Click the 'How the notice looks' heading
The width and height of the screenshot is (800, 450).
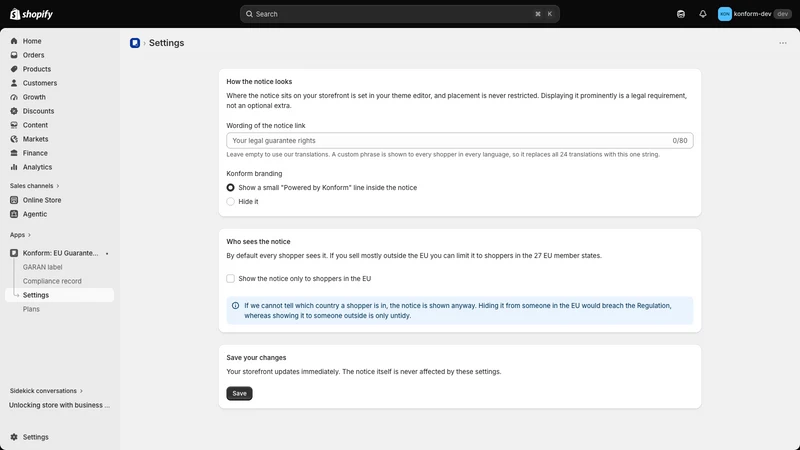pos(259,82)
